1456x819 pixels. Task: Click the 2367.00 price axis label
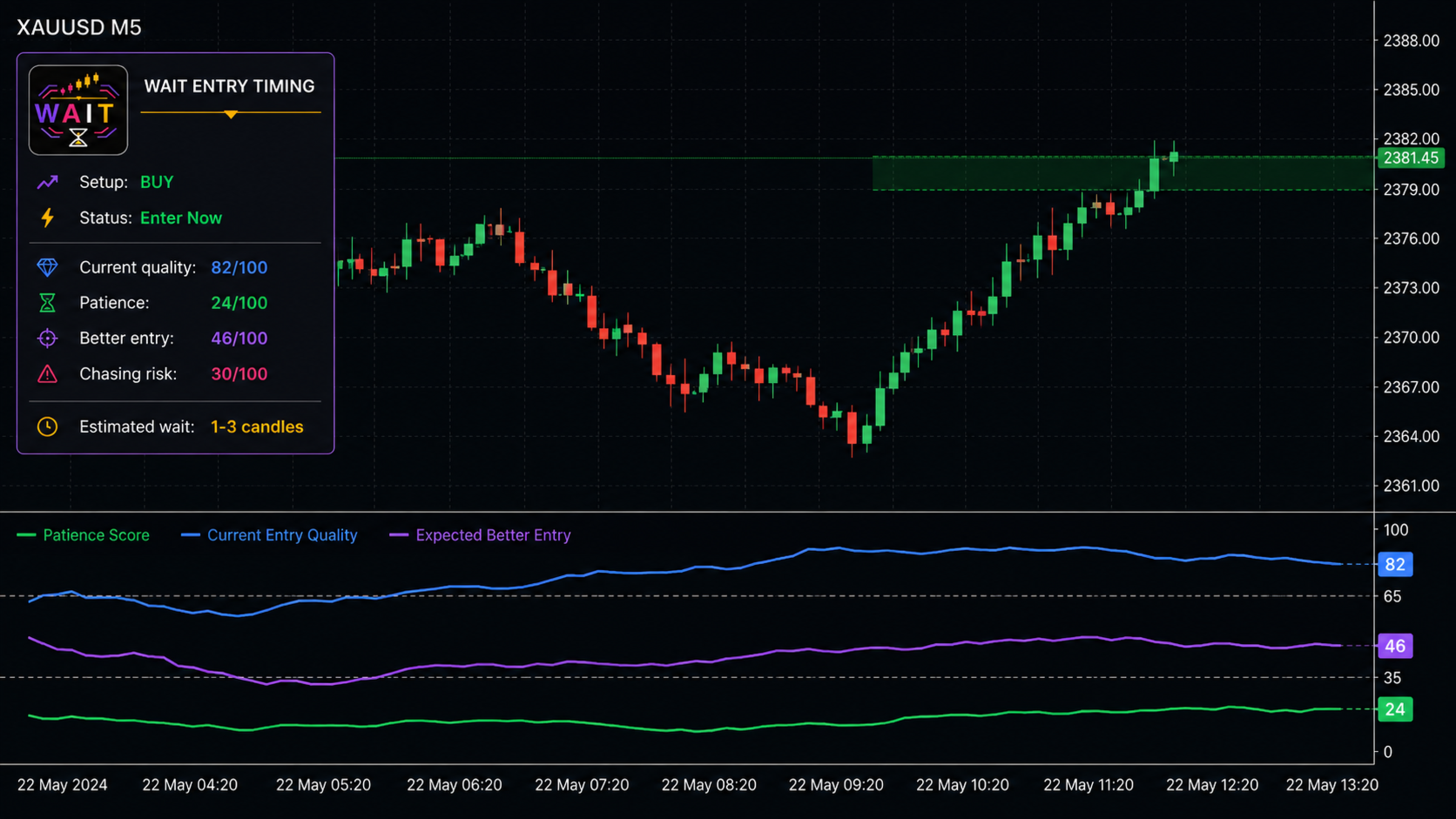click(x=1412, y=387)
